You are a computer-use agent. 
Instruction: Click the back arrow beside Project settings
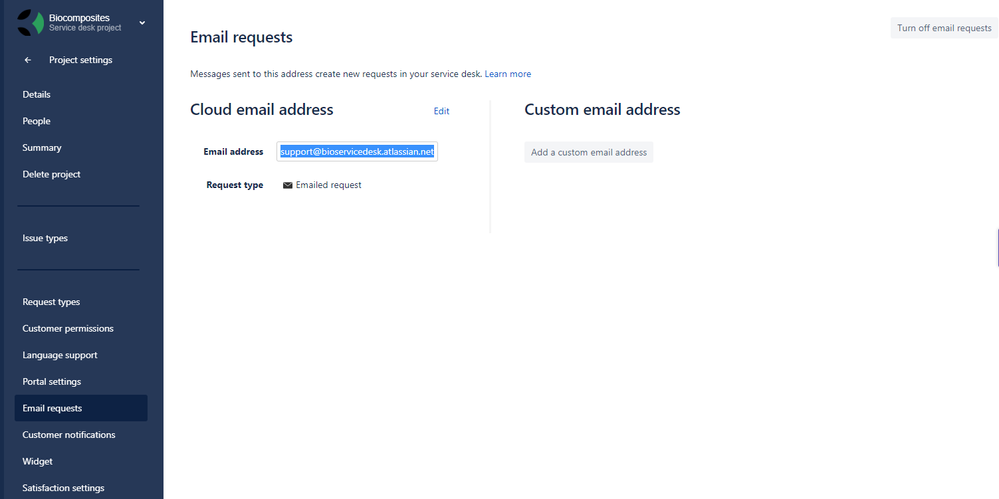point(27,60)
